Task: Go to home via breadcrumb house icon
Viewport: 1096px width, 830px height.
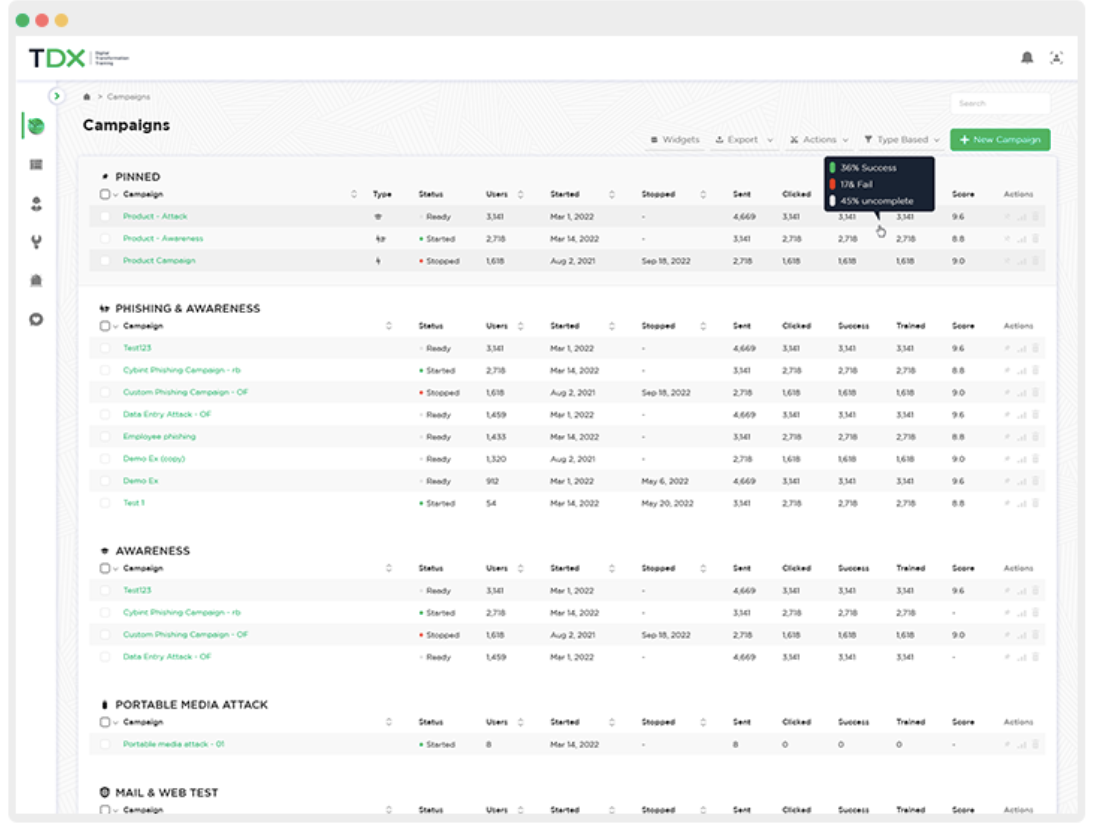Action: pos(87,96)
